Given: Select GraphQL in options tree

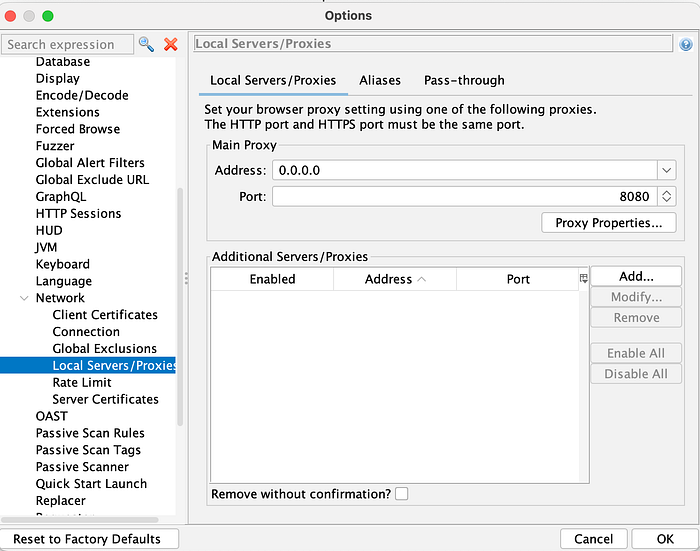Looking at the screenshot, I should [61, 196].
